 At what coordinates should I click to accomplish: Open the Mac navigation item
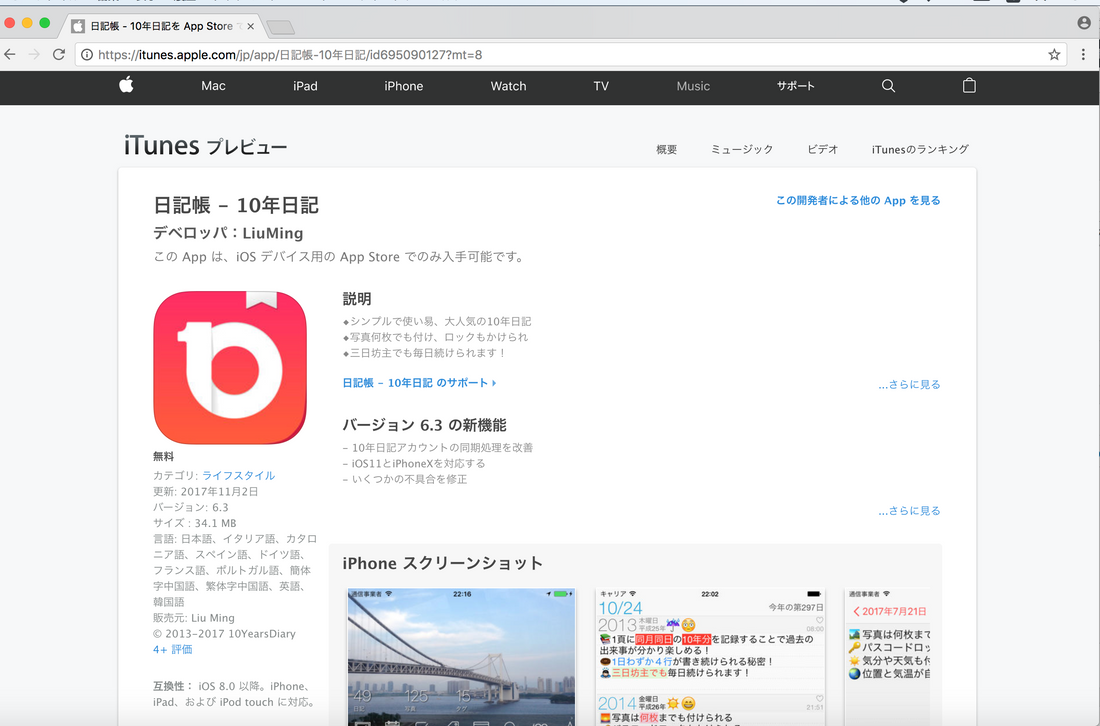click(x=213, y=86)
